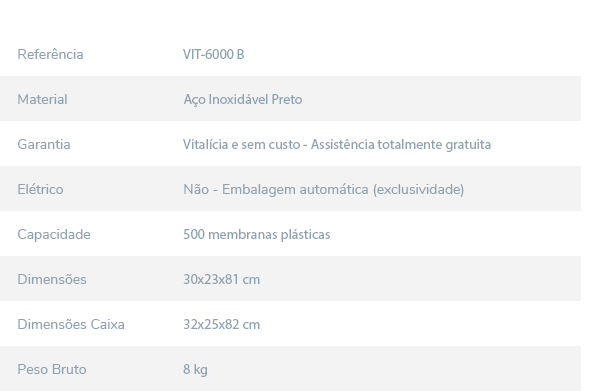Click the Dimensões row label
The width and height of the screenshot is (615, 391).
[x=52, y=279]
